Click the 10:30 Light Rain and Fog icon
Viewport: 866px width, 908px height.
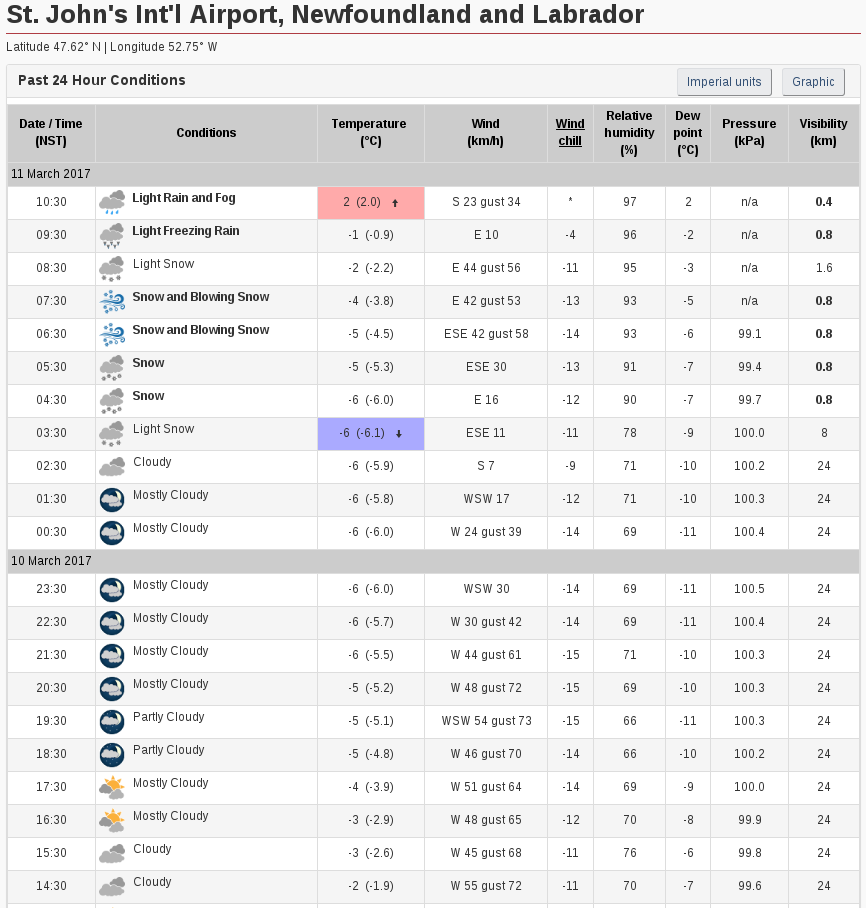click(112, 203)
